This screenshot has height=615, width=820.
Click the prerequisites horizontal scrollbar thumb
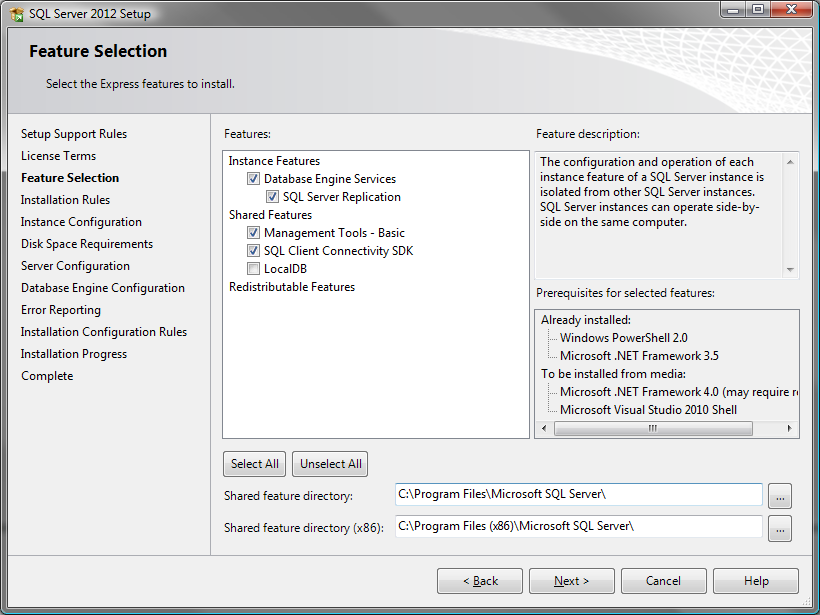point(653,429)
